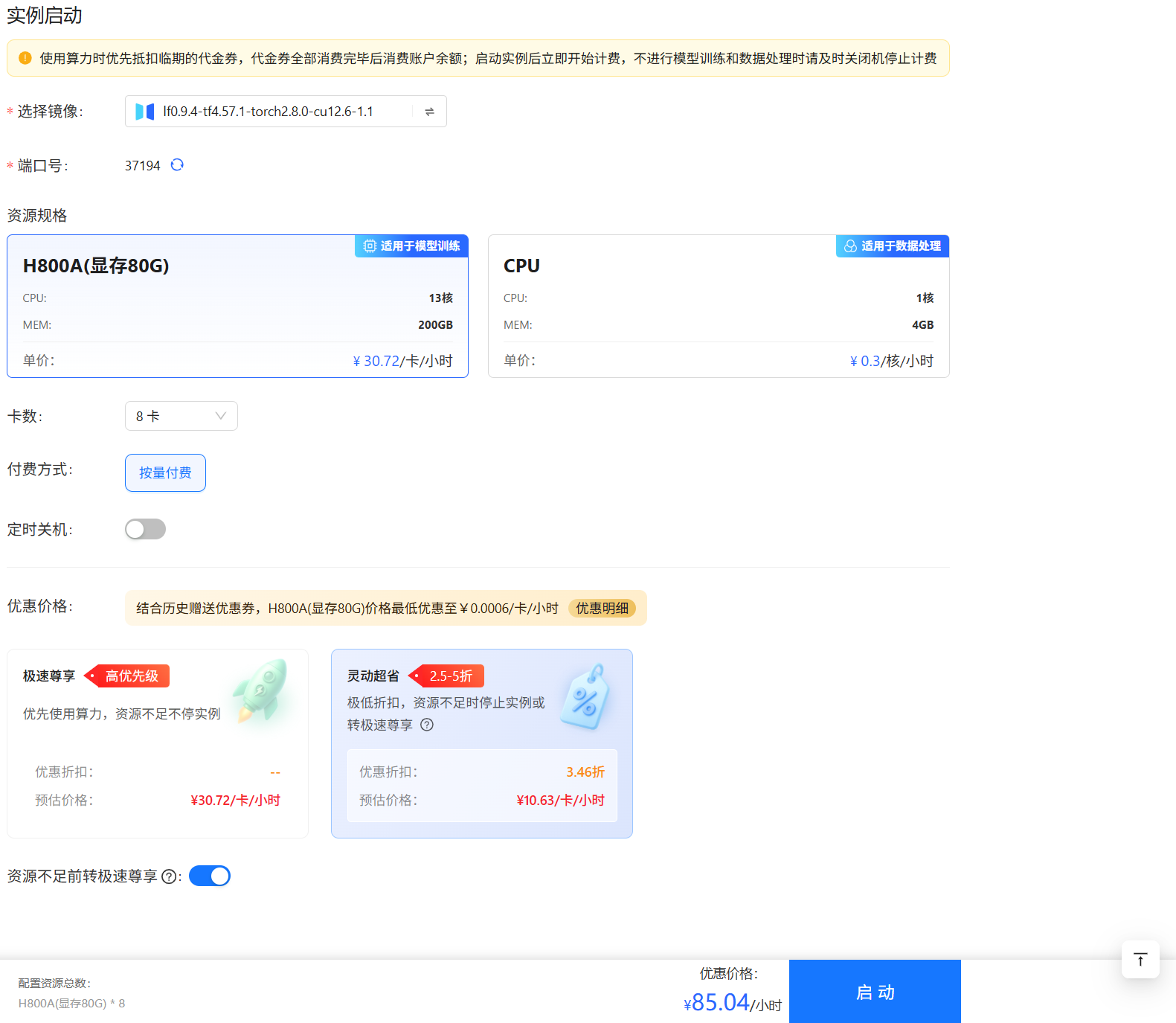Click the swap image icon
1176x1023 pixels.
pos(429,112)
